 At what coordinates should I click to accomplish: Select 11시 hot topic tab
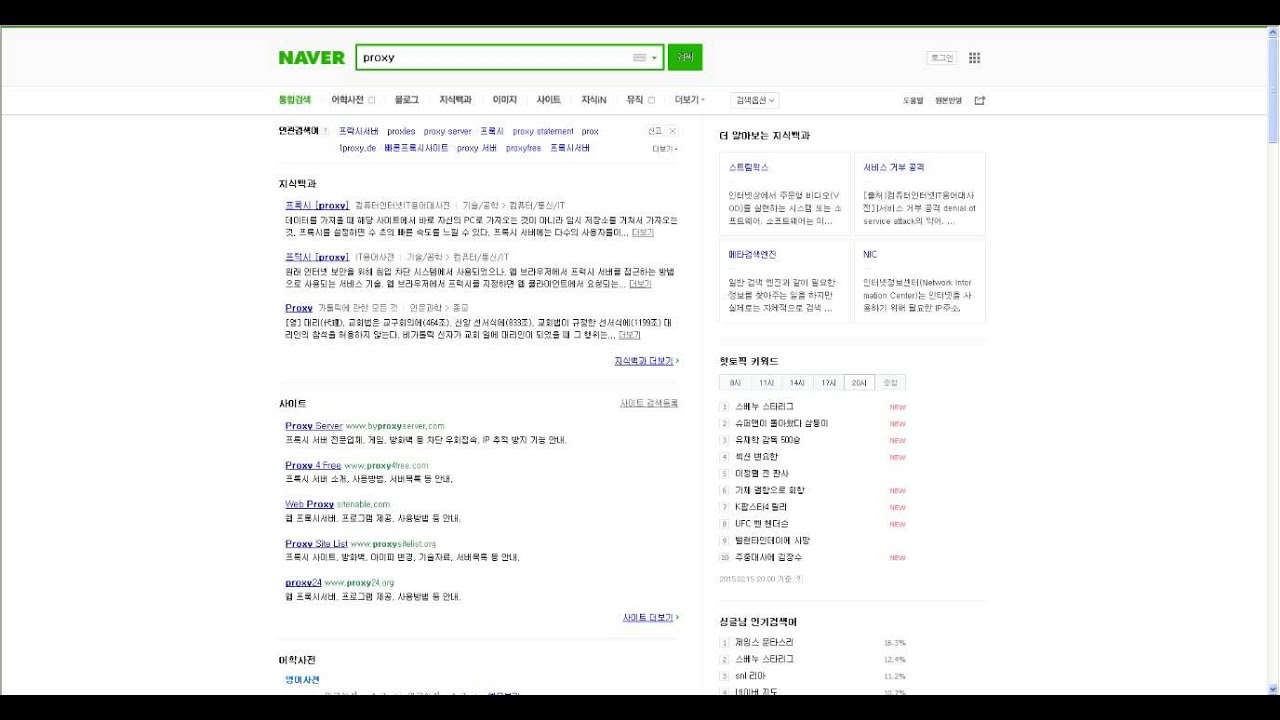pos(766,383)
